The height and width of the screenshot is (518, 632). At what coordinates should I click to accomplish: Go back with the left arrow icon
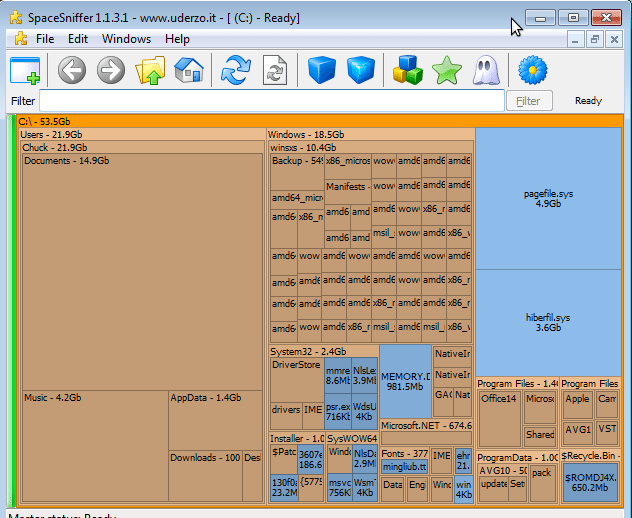click(72, 70)
